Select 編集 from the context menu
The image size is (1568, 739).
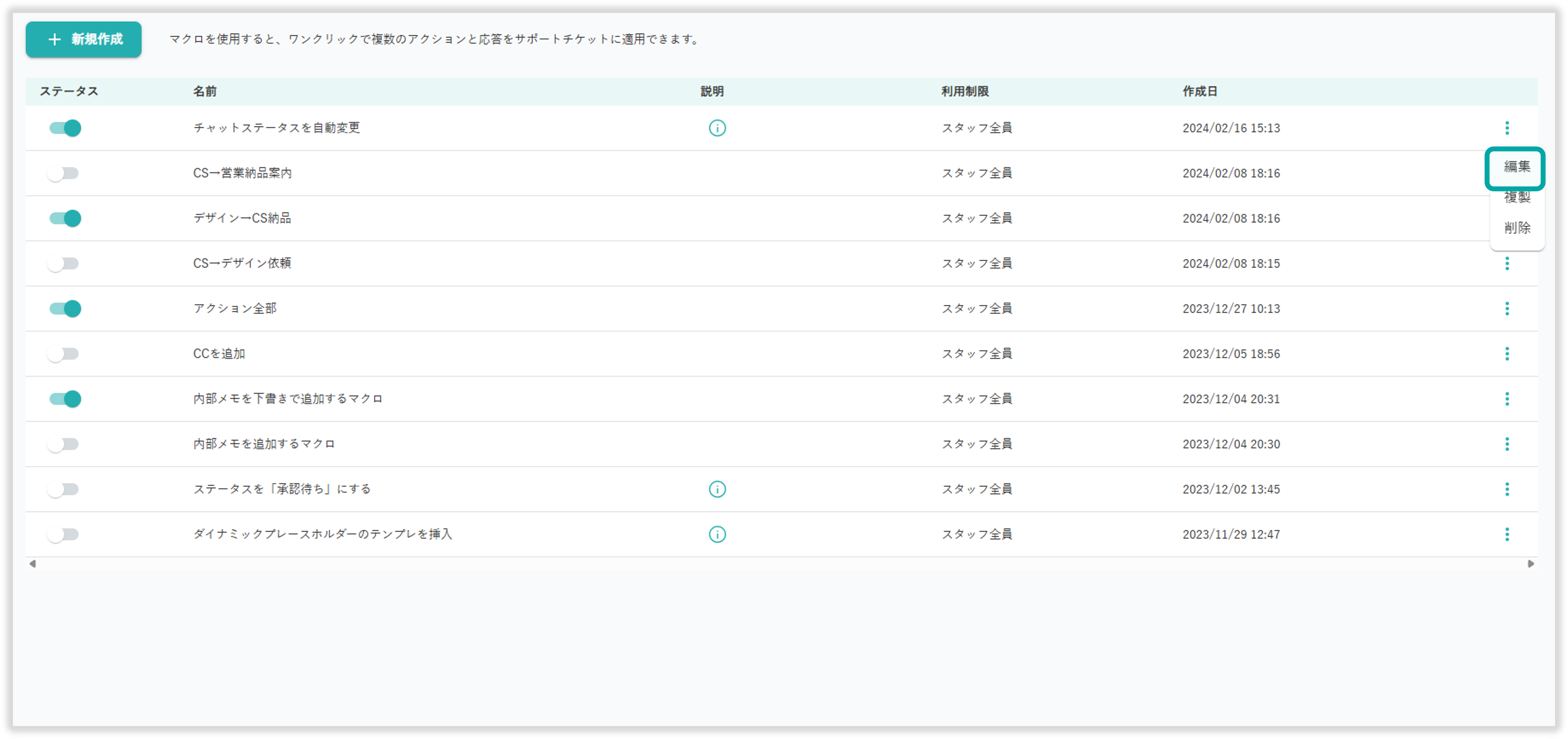(1516, 167)
